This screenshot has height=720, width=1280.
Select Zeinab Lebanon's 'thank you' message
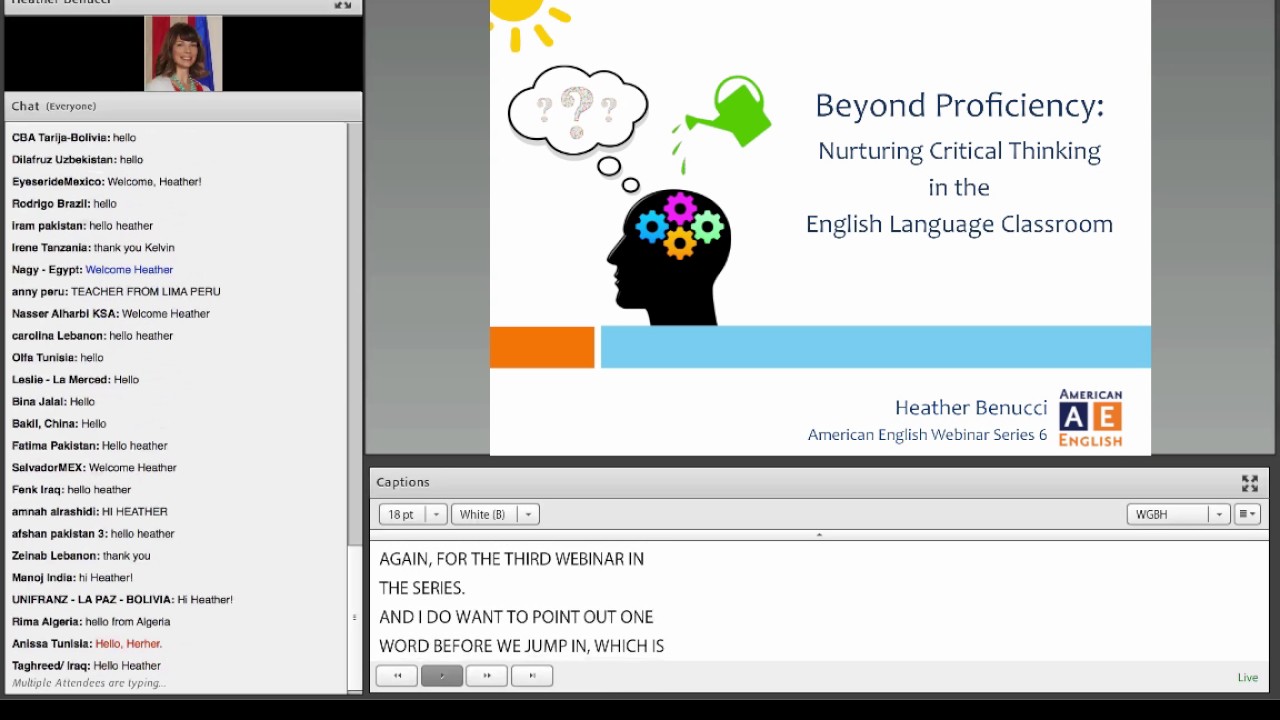[x=81, y=556]
